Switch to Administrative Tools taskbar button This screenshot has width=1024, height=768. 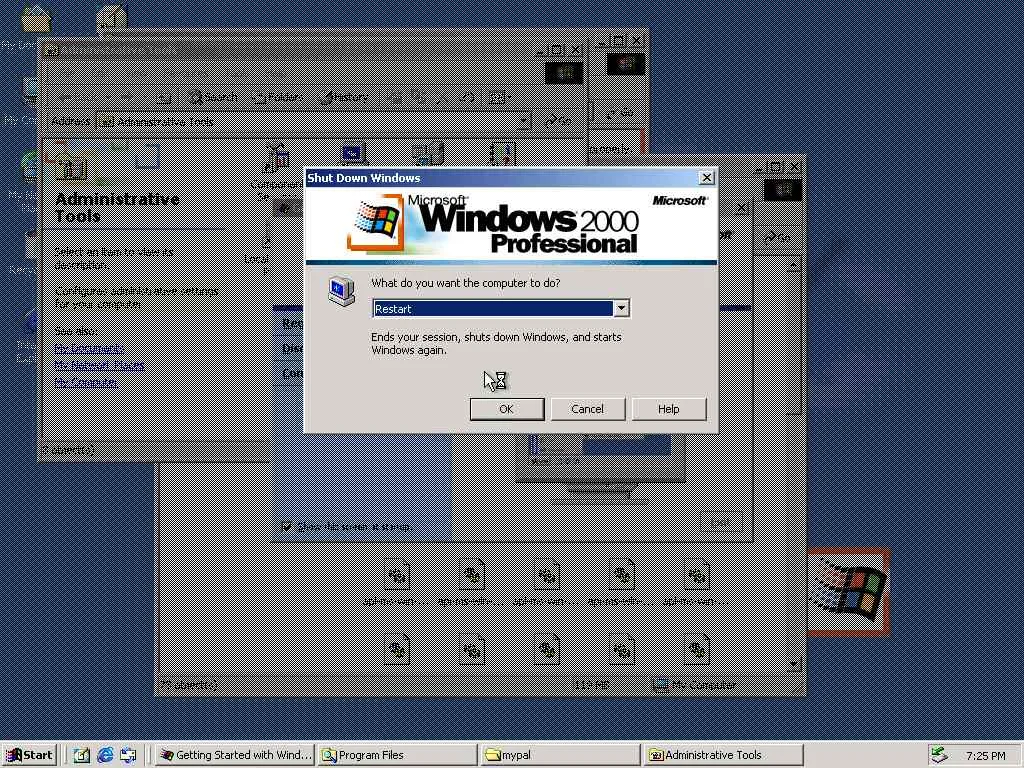(722, 755)
